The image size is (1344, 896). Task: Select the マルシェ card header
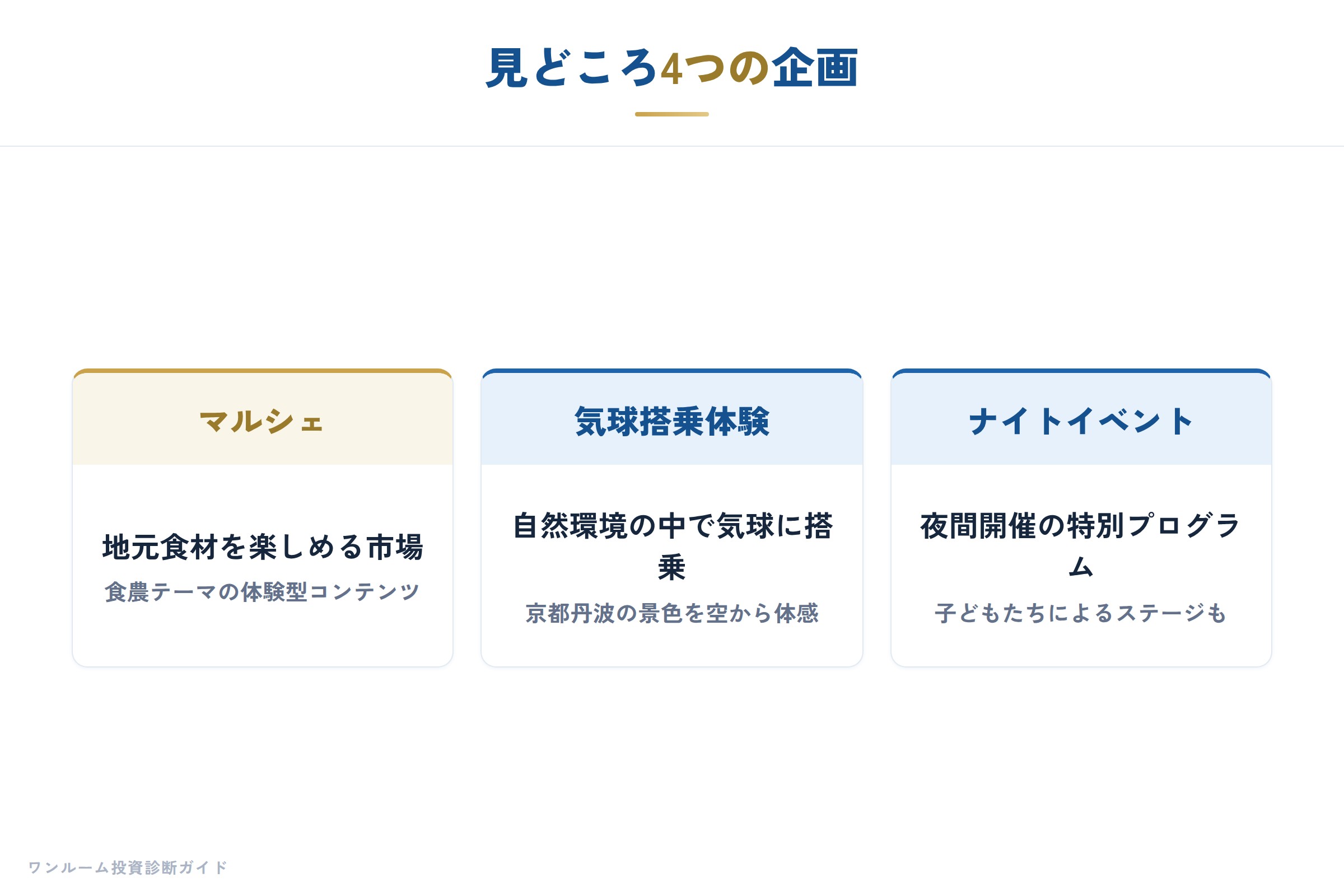263,419
